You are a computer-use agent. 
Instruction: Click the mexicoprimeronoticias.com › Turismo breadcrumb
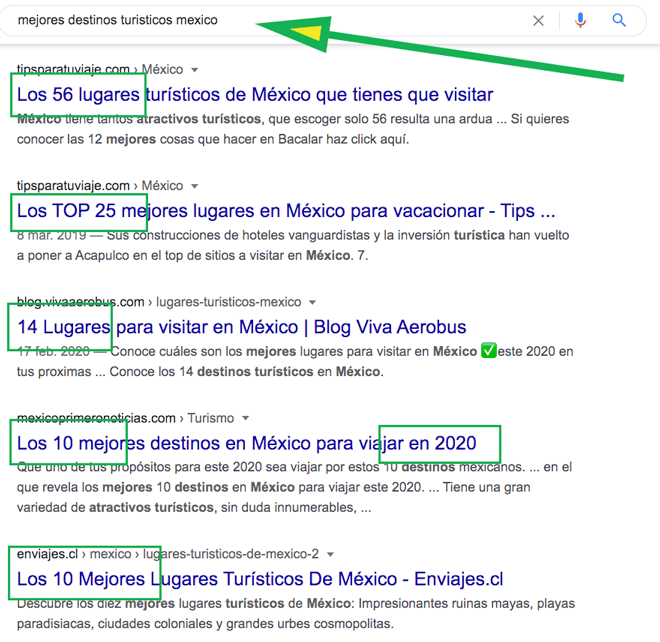125,418
